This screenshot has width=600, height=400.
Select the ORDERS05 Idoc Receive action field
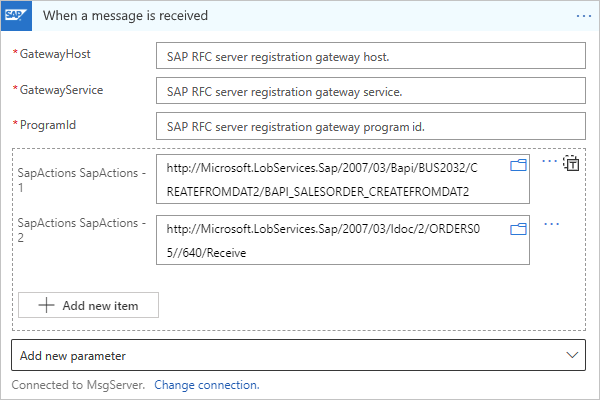coord(335,241)
